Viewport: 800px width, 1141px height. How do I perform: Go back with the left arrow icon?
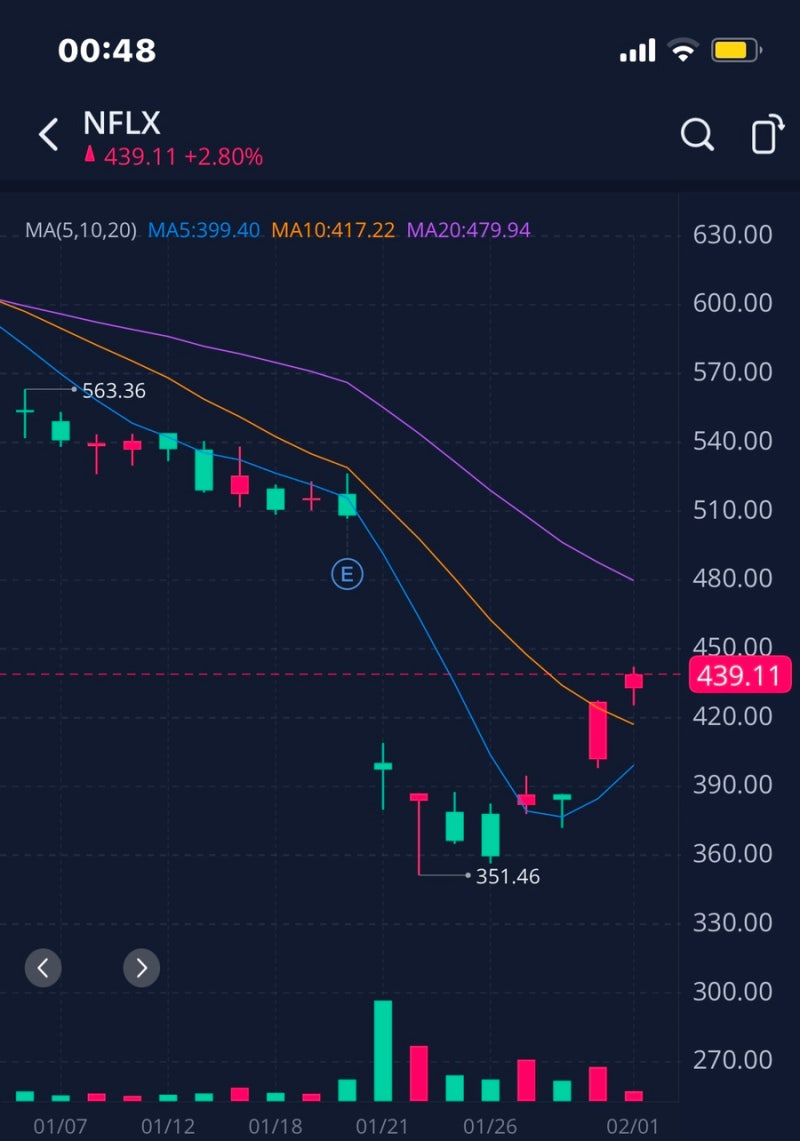tap(48, 135)
